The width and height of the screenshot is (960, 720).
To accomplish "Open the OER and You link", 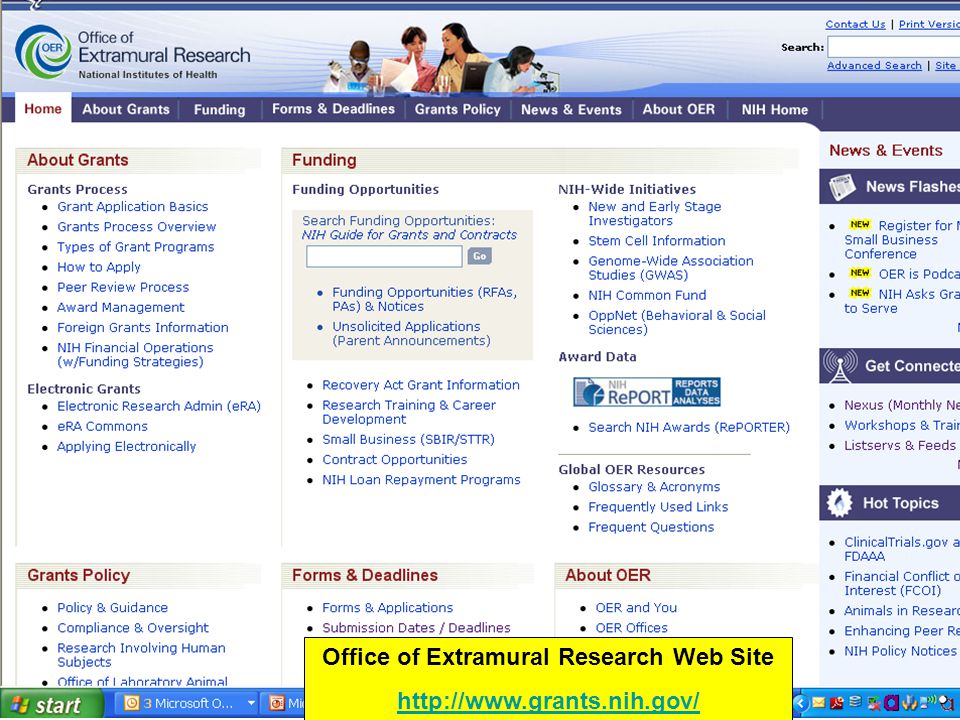I will pyautogui.click(x=636, y=608).
